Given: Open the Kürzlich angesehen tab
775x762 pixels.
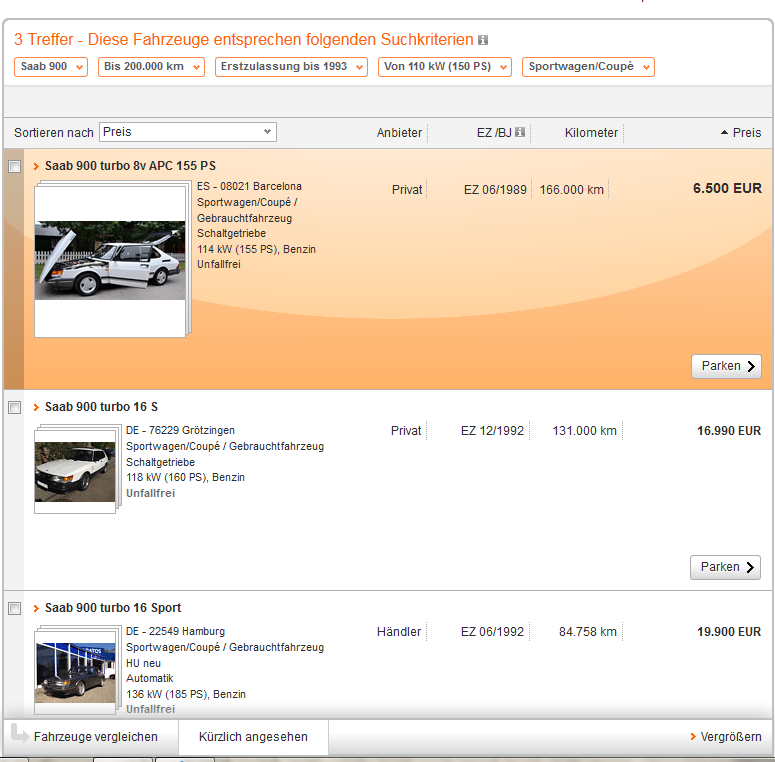Looking at the screenshot, I should click(x=253, y=737).
